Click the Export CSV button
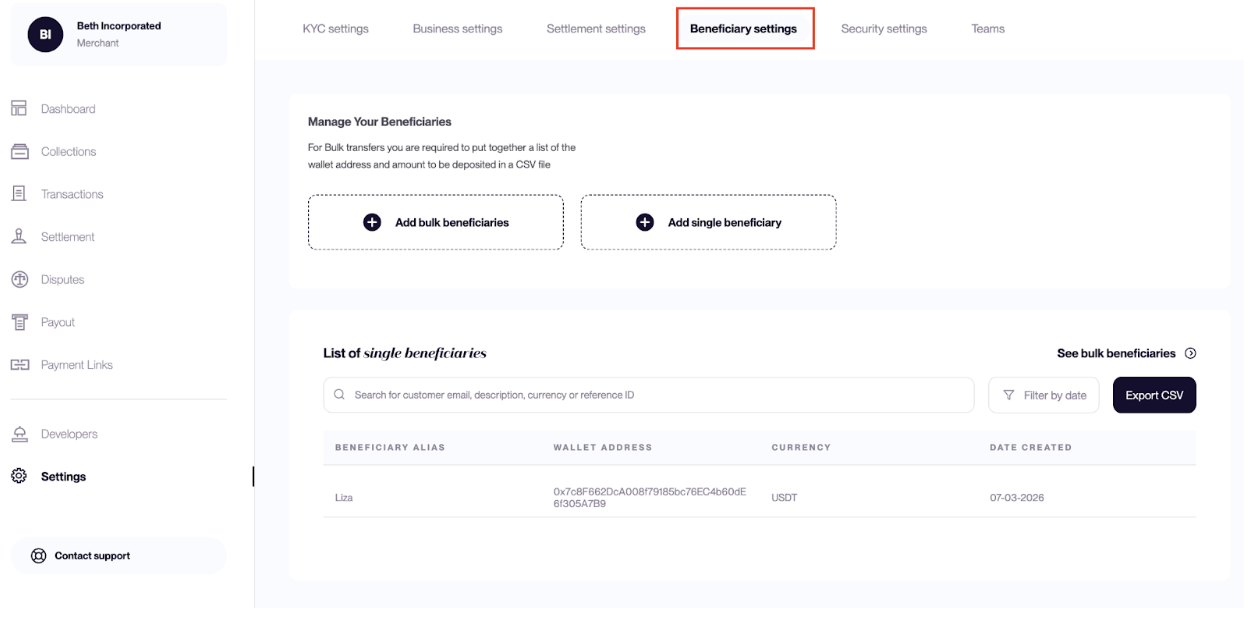This screenshot has width=1256, height=622. coord(1154,395)
